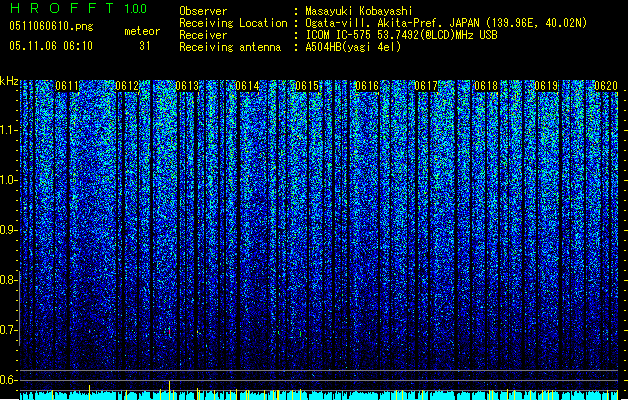Click the 0616 time marker

[x=367, y=86]
